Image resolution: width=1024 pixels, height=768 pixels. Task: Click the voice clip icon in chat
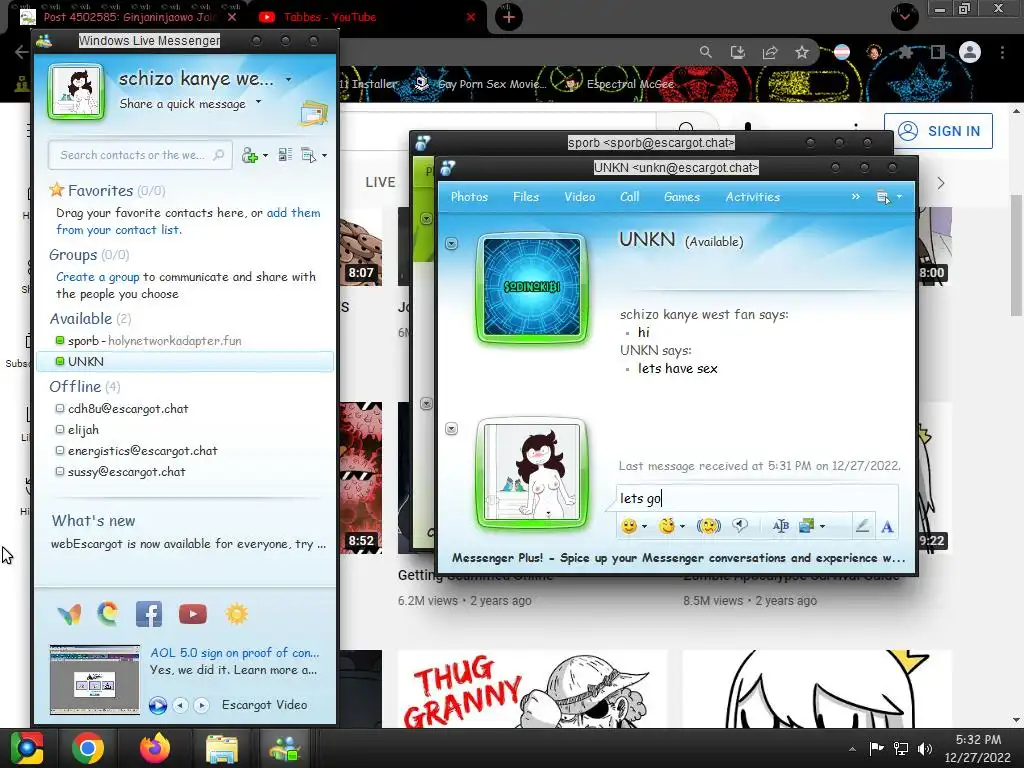(x=740, y=525)
